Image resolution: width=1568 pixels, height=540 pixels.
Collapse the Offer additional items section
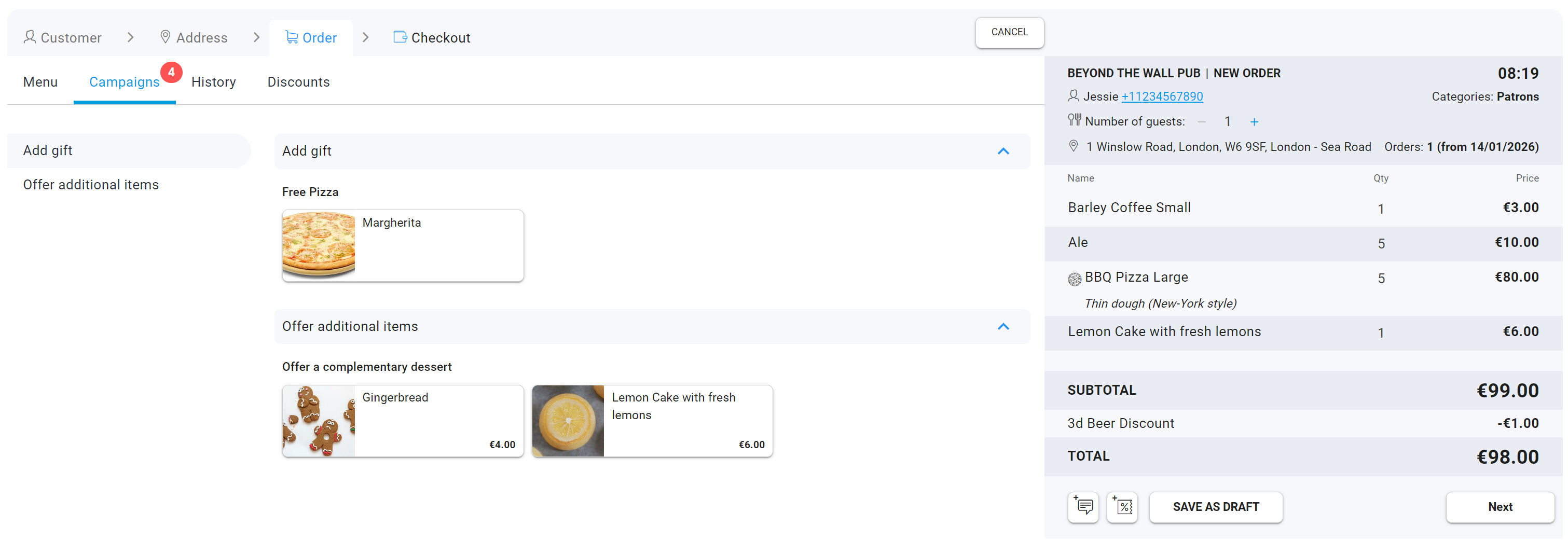[x=1003, y=326]
